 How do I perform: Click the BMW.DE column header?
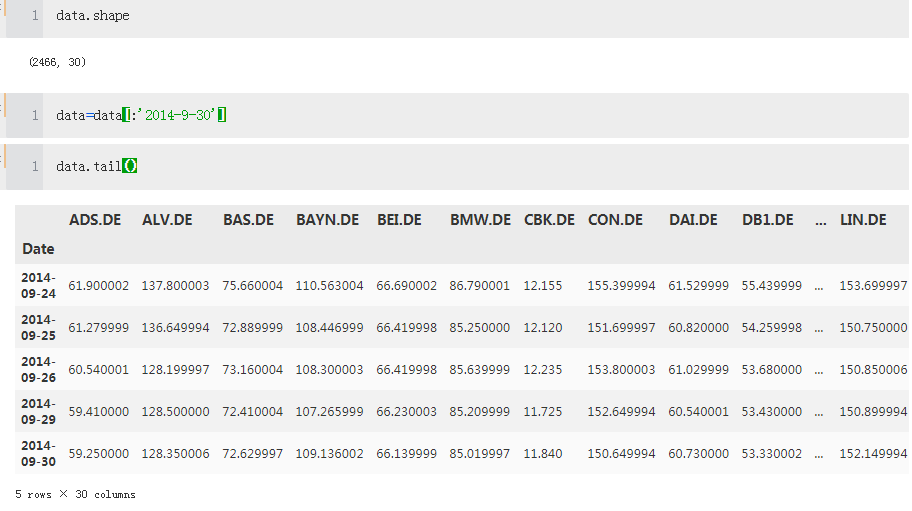click(480, 220)
